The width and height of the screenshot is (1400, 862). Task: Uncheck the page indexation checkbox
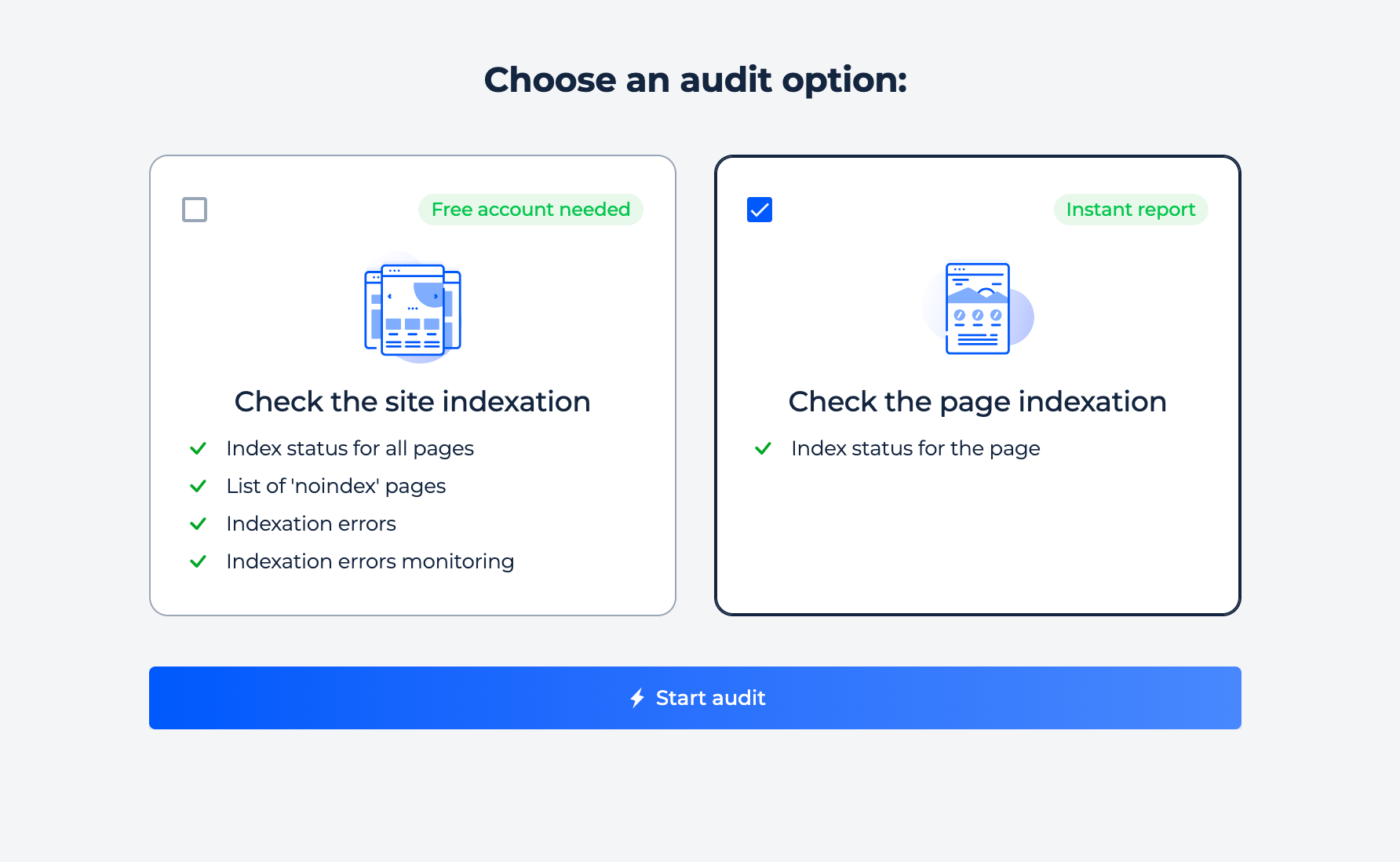760,210
